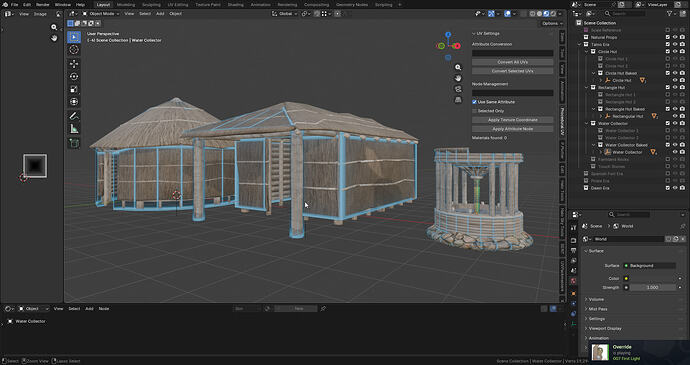Switch to the Modeling workspace tab

click(x=126, y=4)
